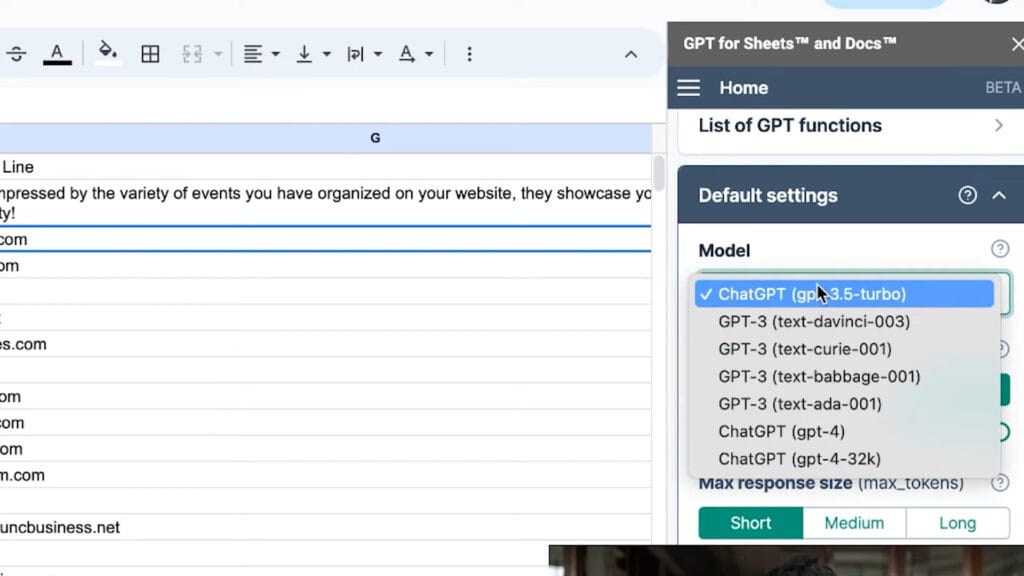The height and width of the screenshot is (576, 1024).
Task: Click the 'Line' header cell
Action: click(x=325, y=167)
